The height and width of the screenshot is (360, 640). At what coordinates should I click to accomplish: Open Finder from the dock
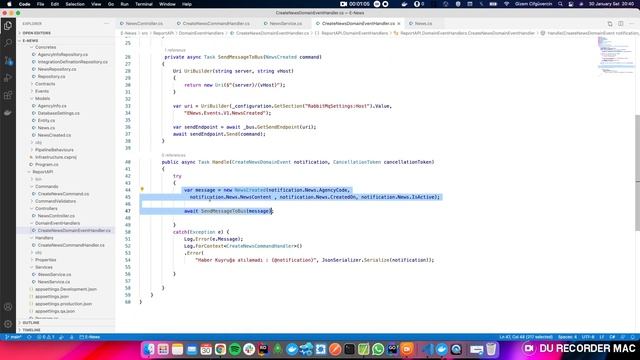tap(149, 349)
